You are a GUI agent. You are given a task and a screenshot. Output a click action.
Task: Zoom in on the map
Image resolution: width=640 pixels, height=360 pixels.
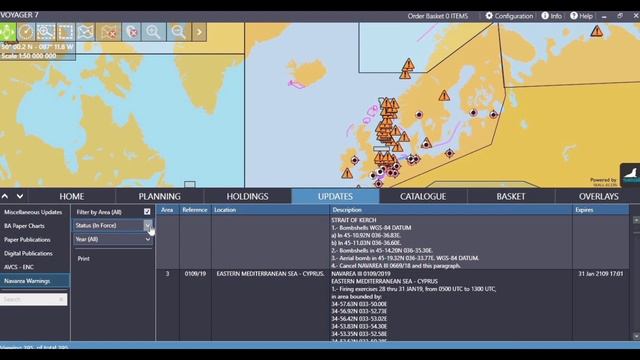(154, 32)
